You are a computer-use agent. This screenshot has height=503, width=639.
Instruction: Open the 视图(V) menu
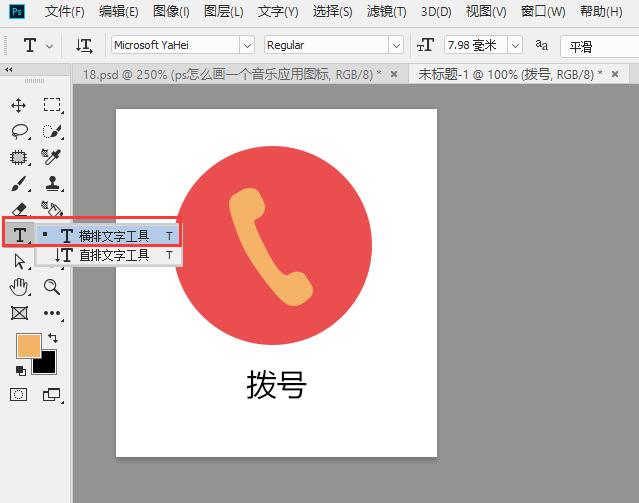[x=486, y=11]
